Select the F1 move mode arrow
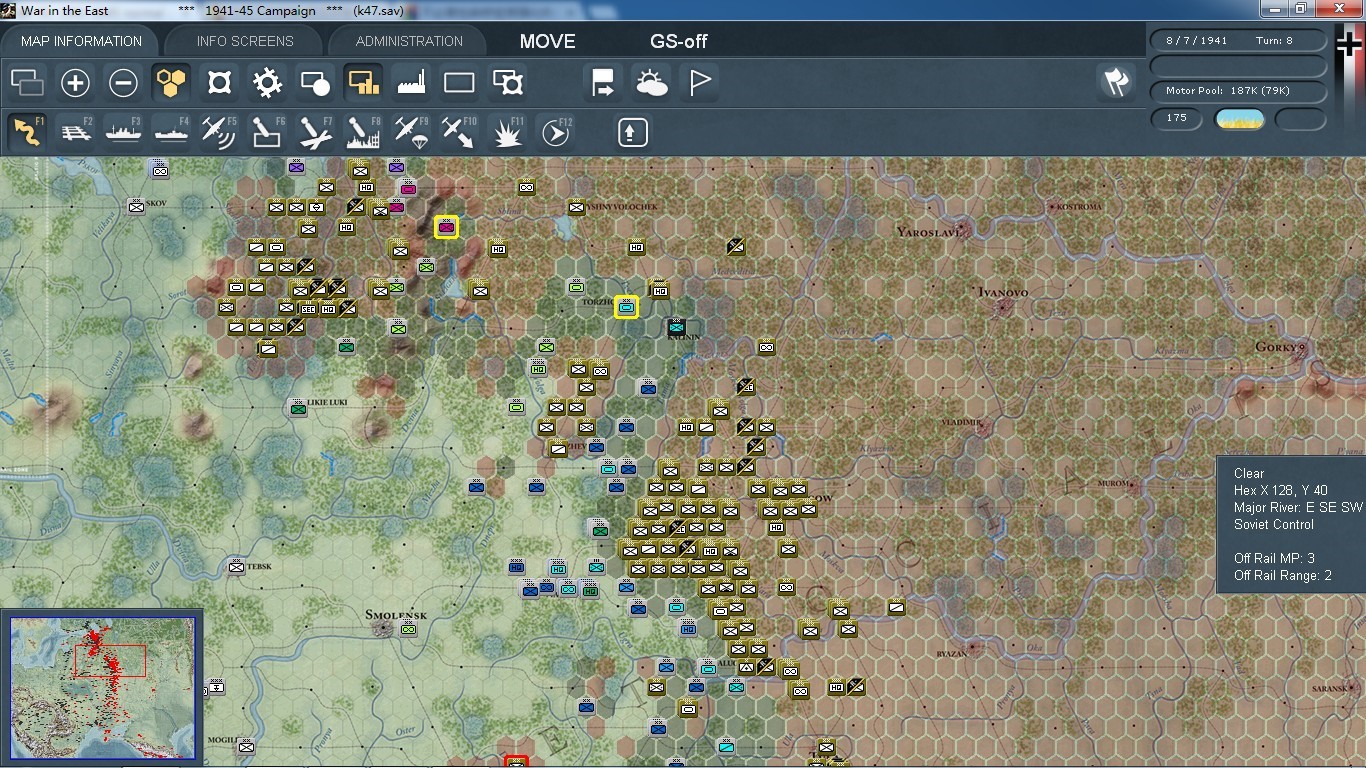The image size is (1366, 768). [28, 132]
